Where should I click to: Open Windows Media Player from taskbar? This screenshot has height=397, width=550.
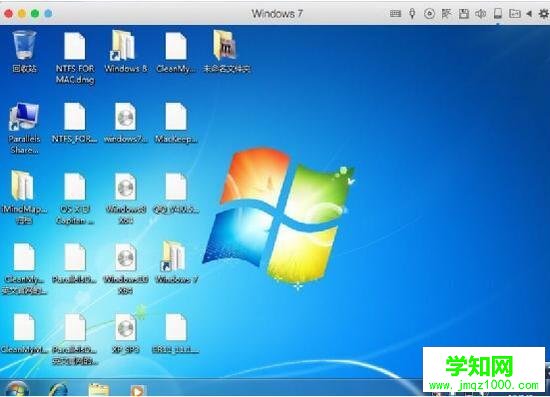pos(138,391)
